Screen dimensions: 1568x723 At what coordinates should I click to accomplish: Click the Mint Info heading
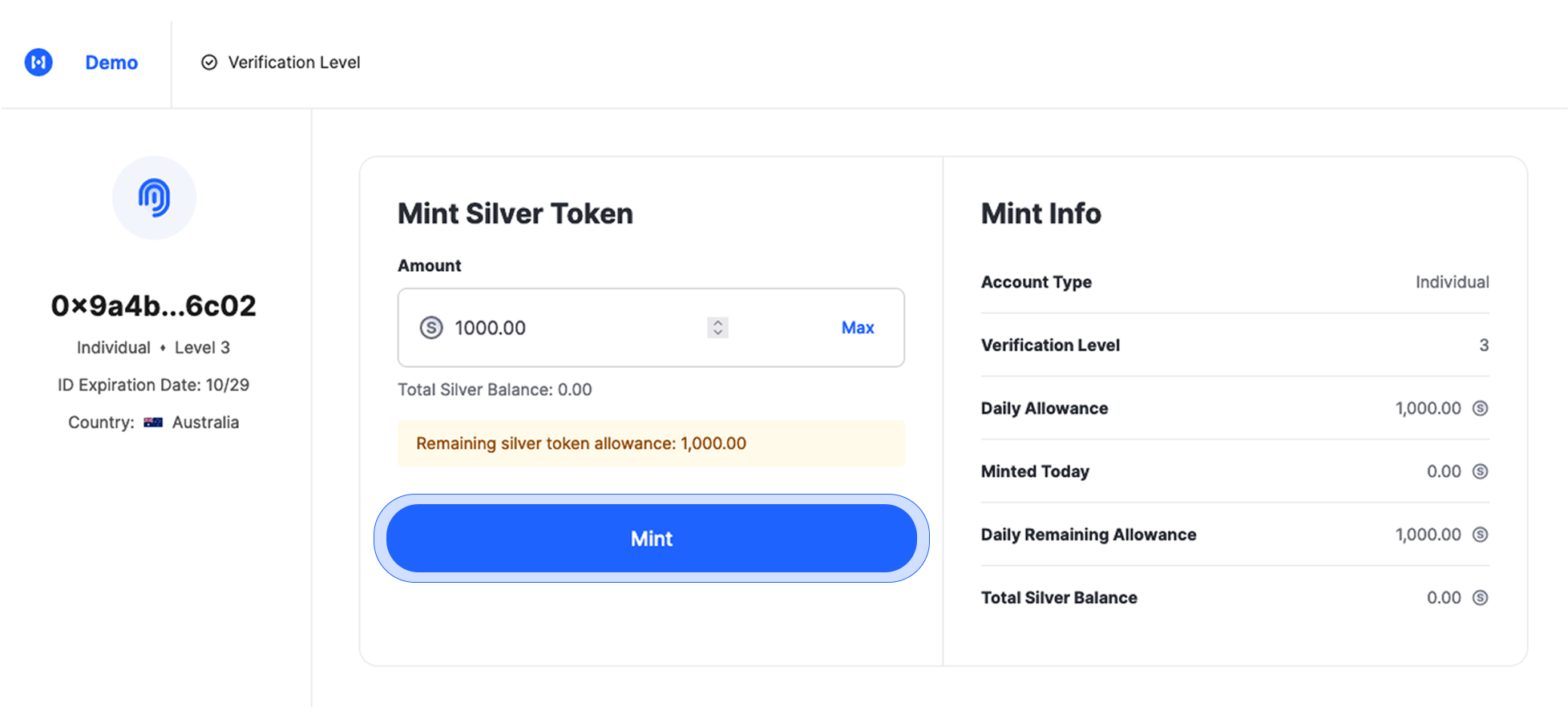[x=1041, y=214]
